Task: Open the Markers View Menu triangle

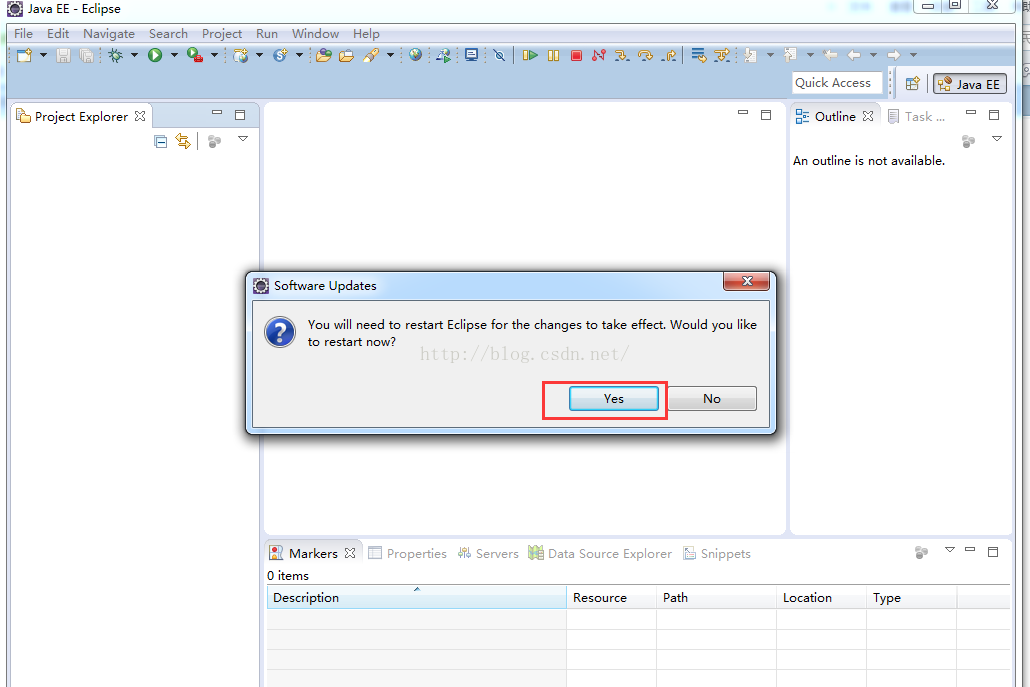Action: coord(949,550)
